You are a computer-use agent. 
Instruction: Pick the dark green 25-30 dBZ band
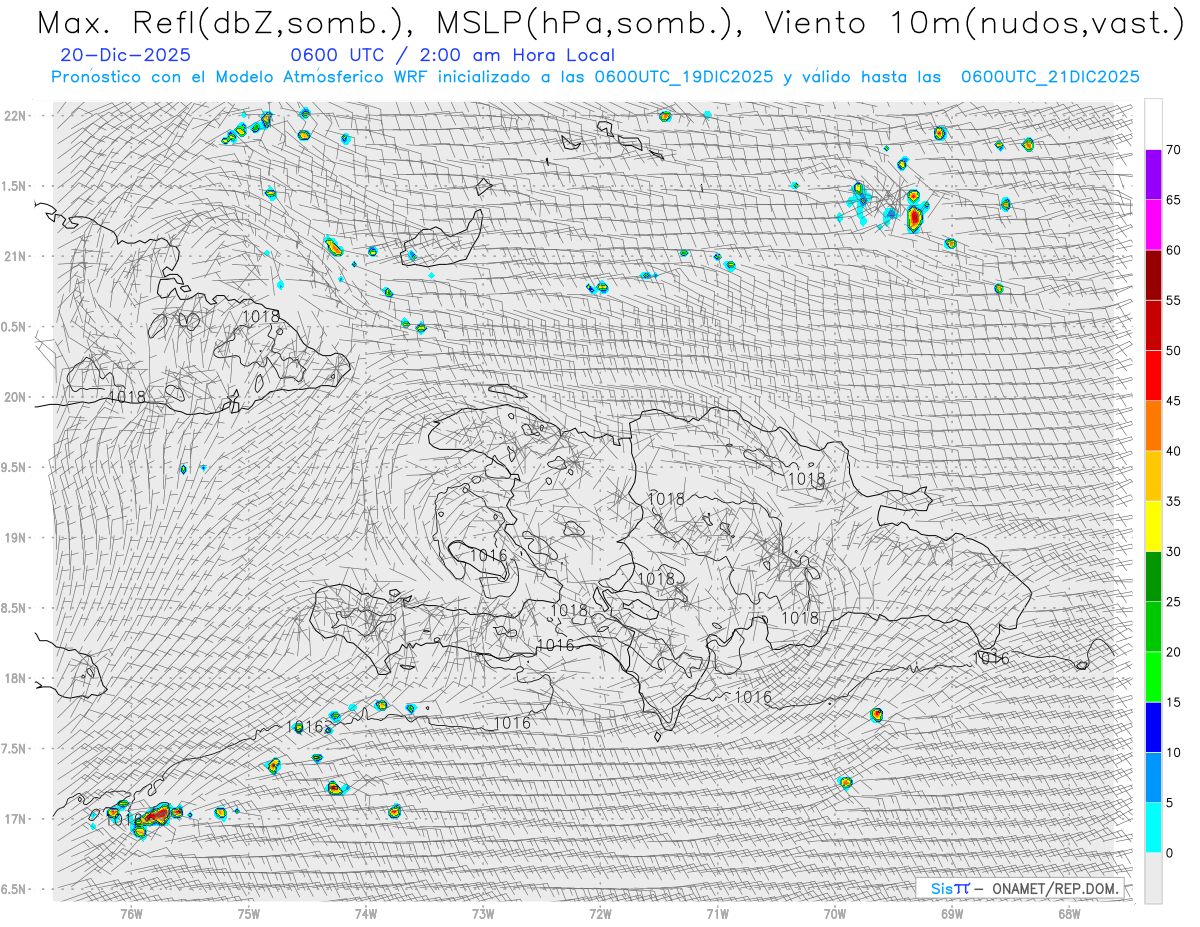1153,577
